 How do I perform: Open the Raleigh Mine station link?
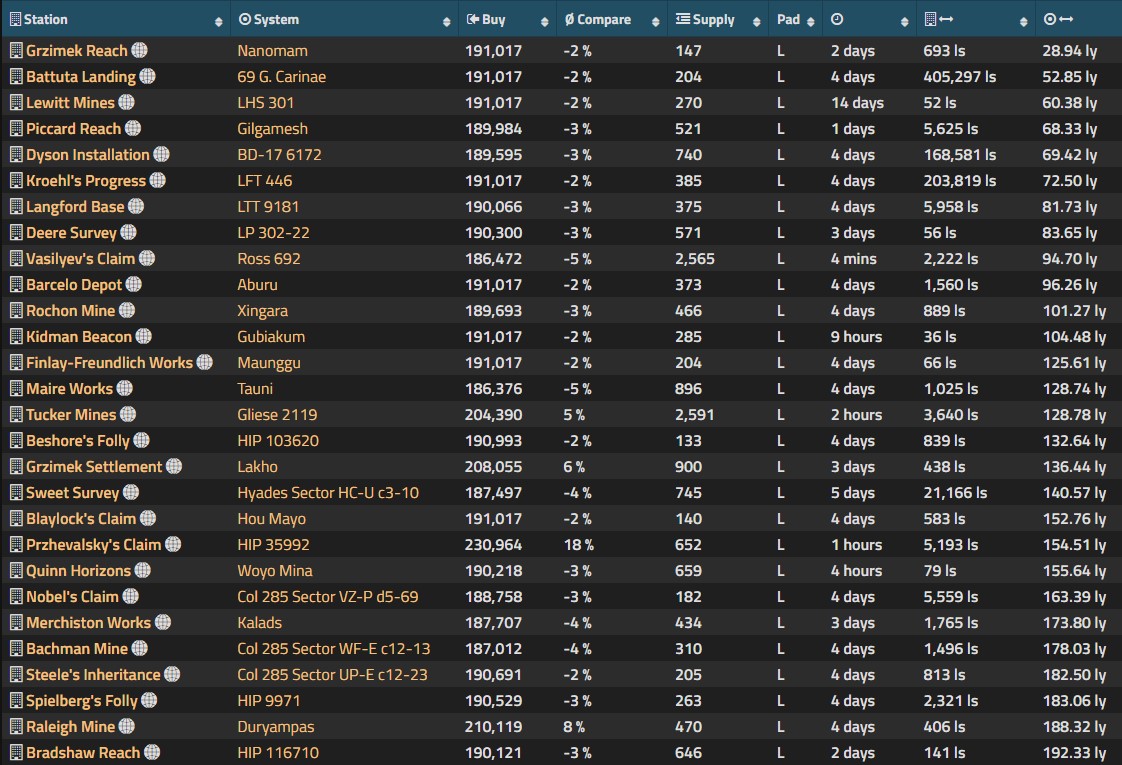click(x=70, y=726)
